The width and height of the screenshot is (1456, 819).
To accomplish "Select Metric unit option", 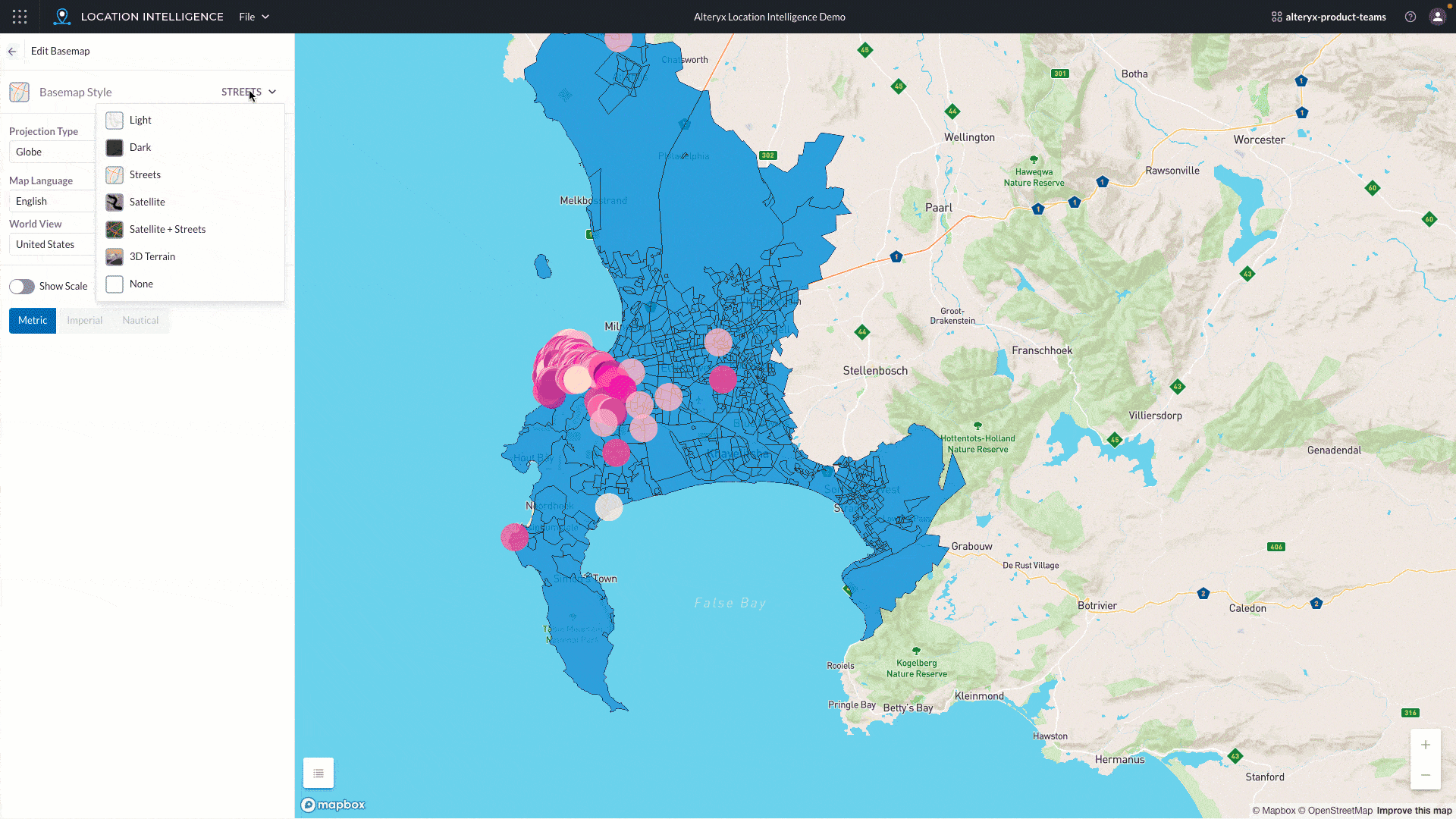I will pyautogui.click(x=33, y=321).
